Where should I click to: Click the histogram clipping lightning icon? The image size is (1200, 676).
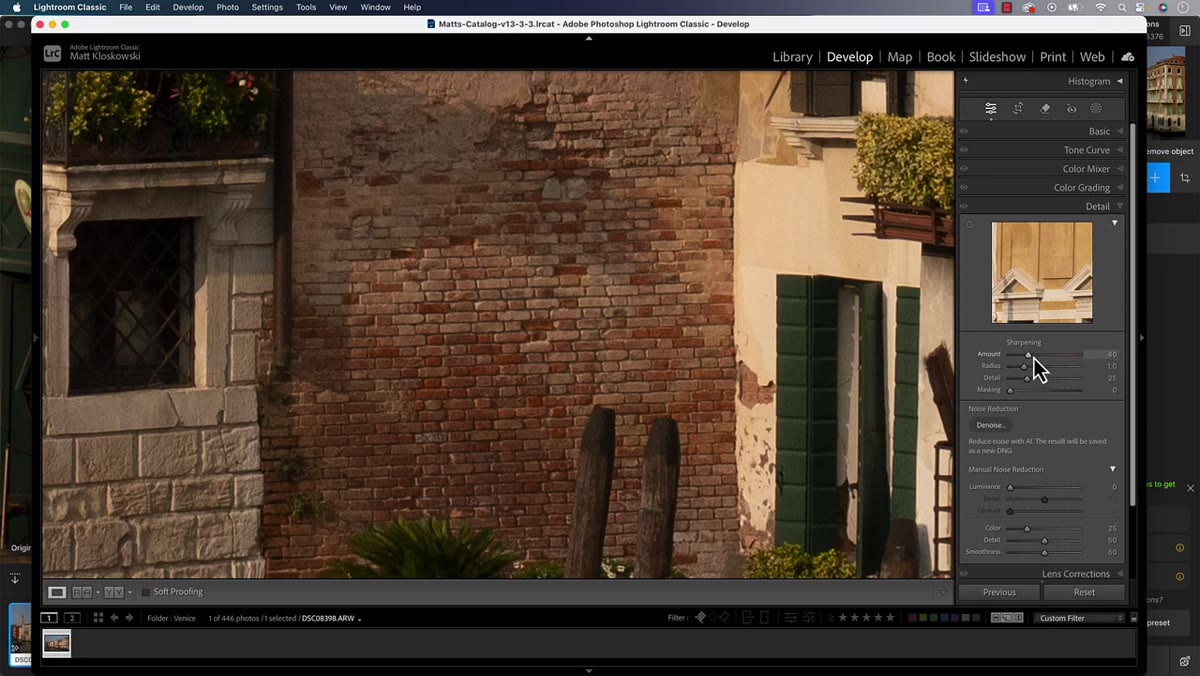[x=966, y=81]
